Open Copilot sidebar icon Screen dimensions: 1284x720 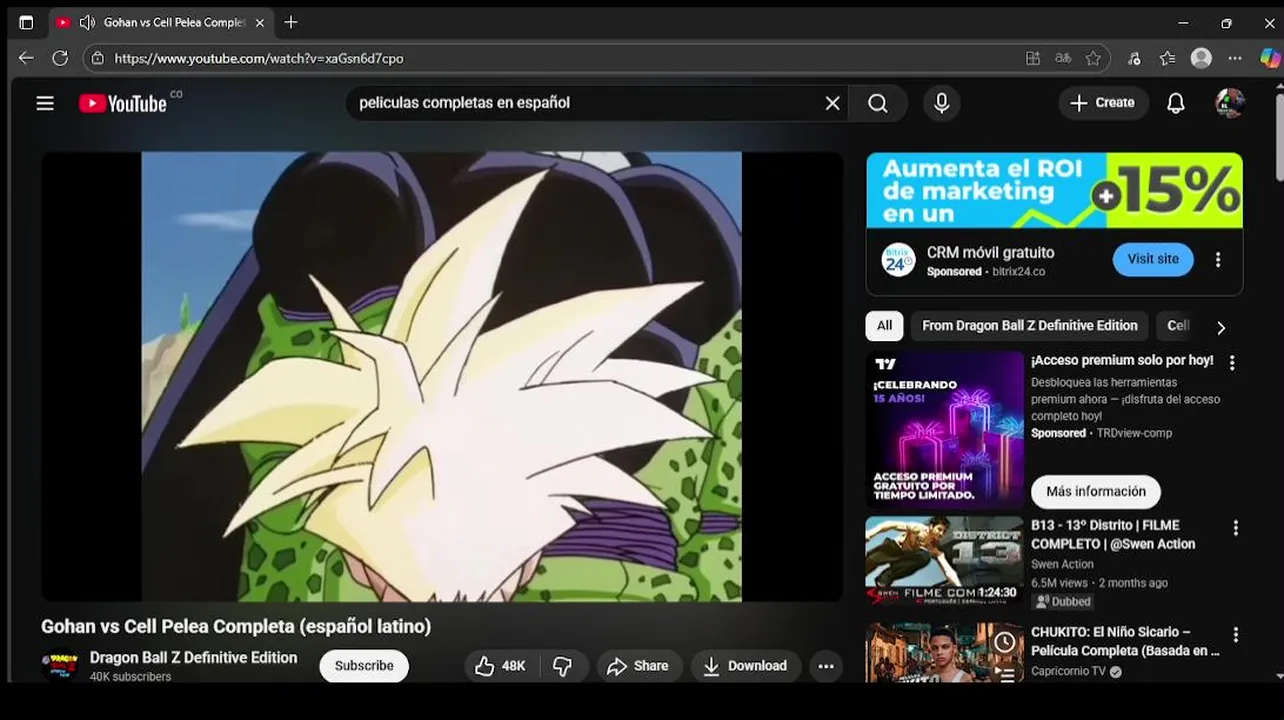point(1269,58)
